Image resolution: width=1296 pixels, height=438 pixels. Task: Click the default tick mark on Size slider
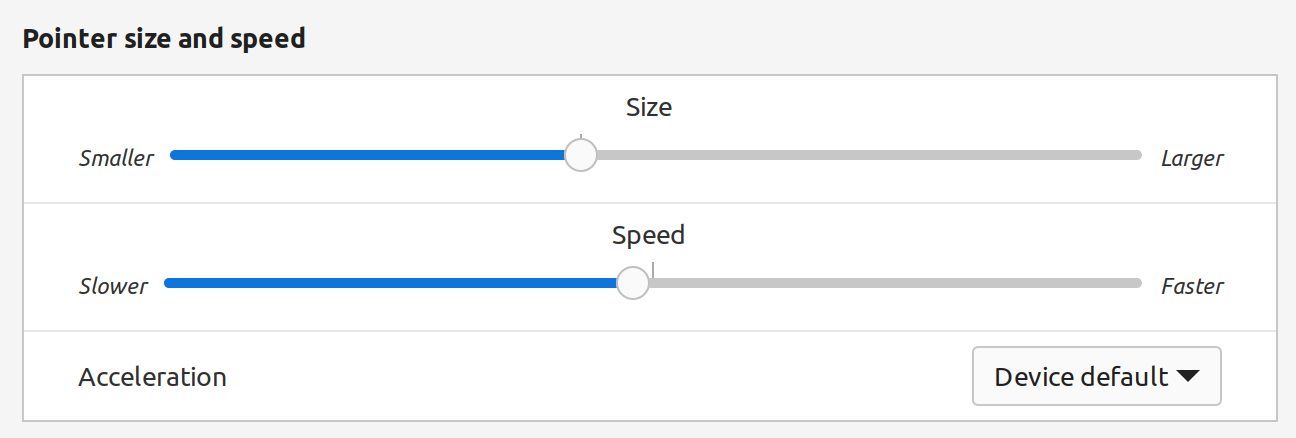pyautogui.click(x=581, y=136)
